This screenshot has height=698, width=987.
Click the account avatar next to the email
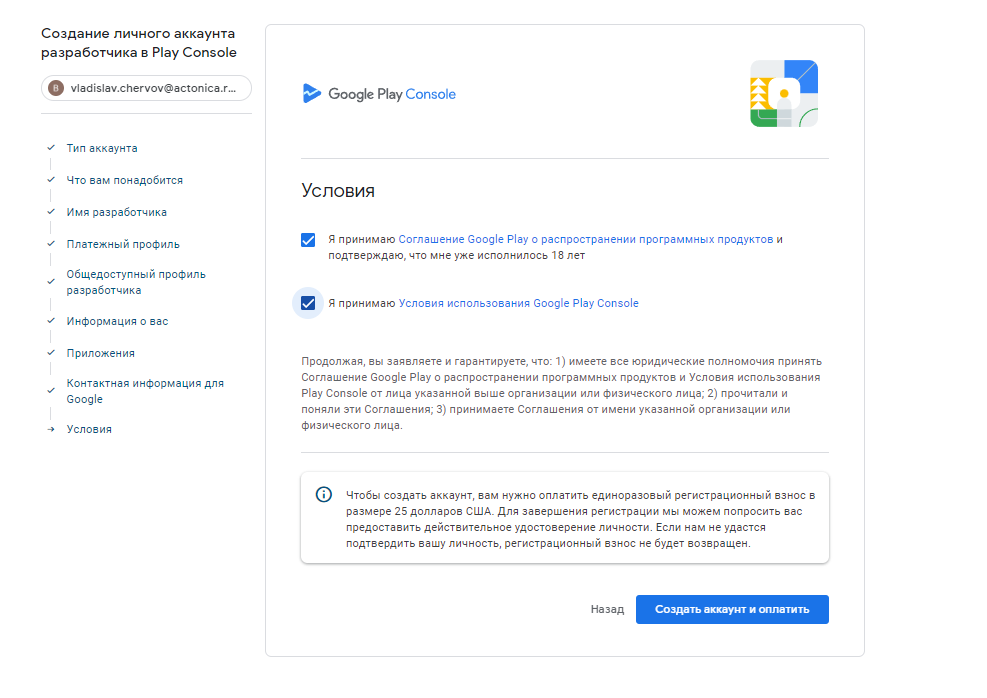pyautogui.click(x=56, y=89)
